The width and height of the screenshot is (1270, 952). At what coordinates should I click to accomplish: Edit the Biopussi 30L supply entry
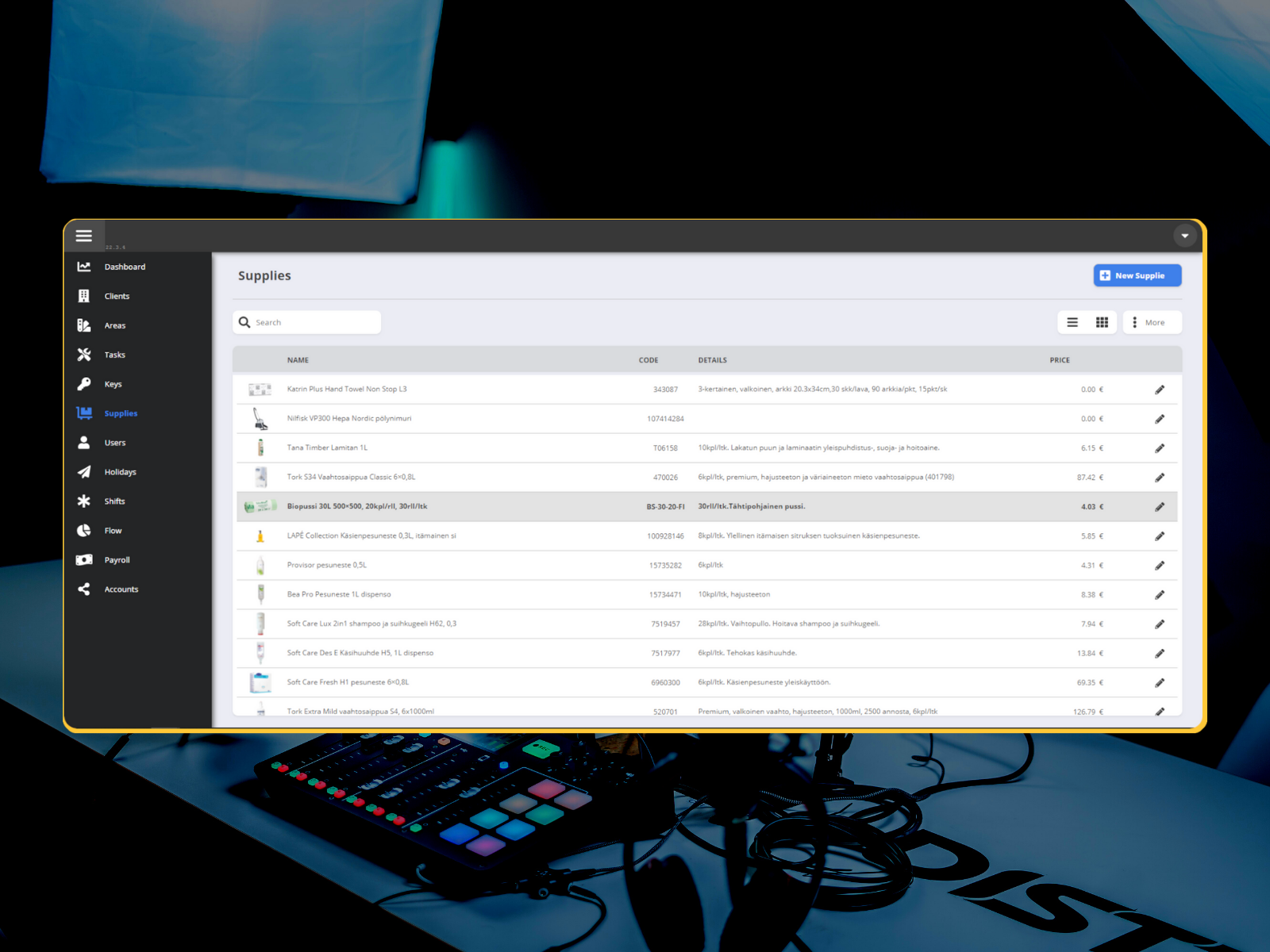1160,505
